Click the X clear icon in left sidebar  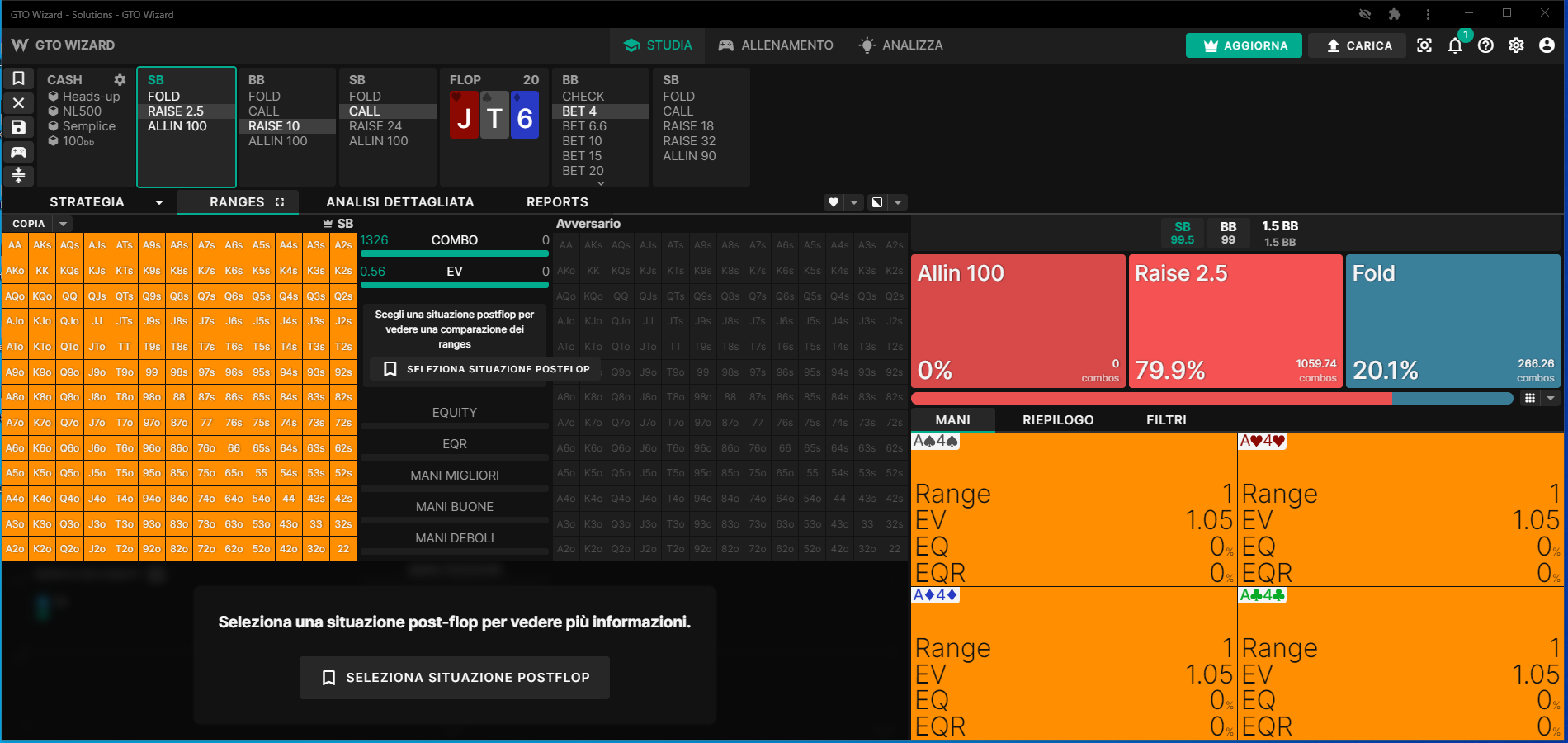point(18,103)
